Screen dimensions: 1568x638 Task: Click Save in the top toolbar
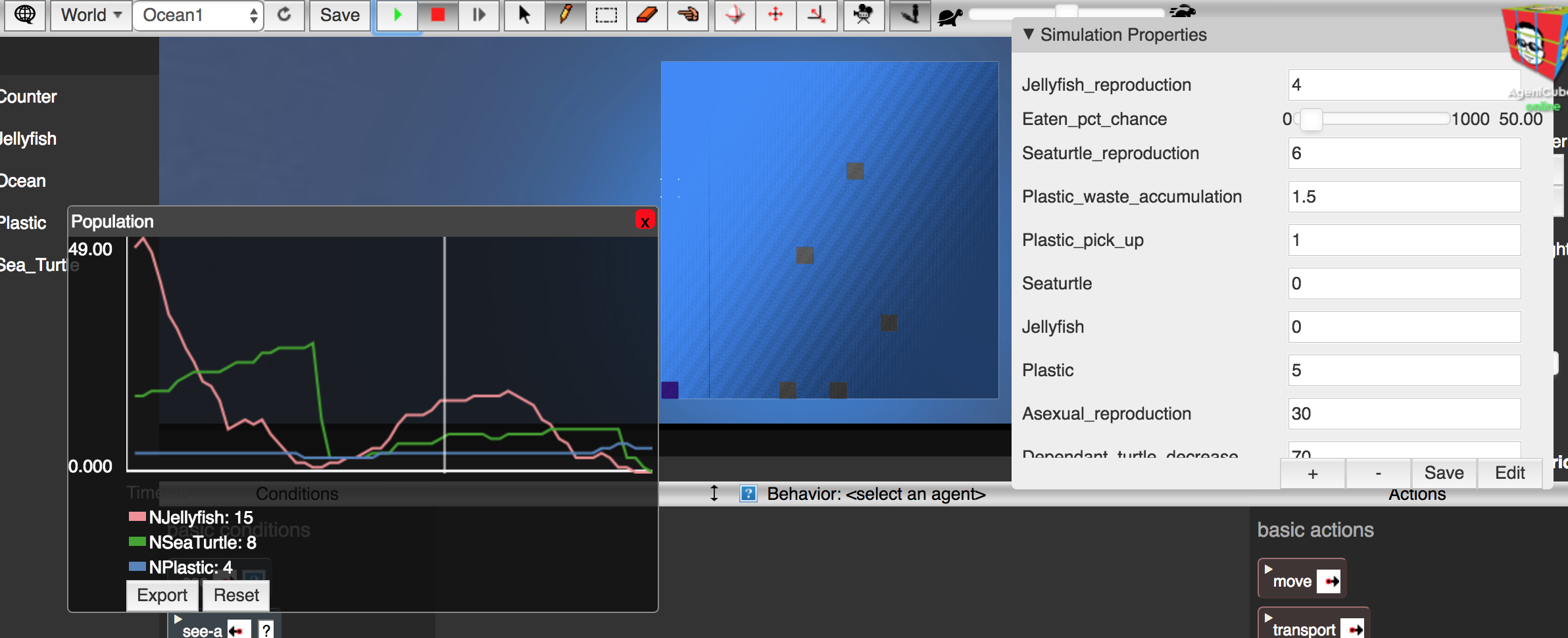coord(339,14)
